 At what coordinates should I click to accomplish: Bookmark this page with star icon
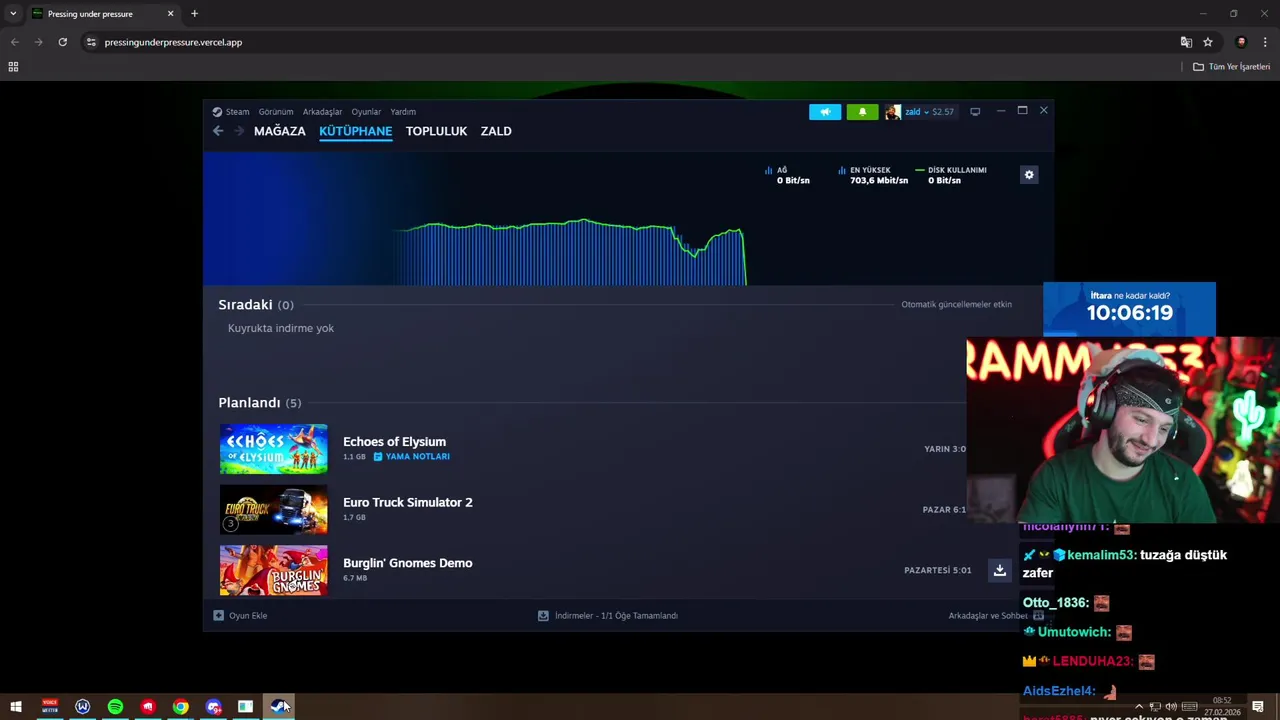1208,42
